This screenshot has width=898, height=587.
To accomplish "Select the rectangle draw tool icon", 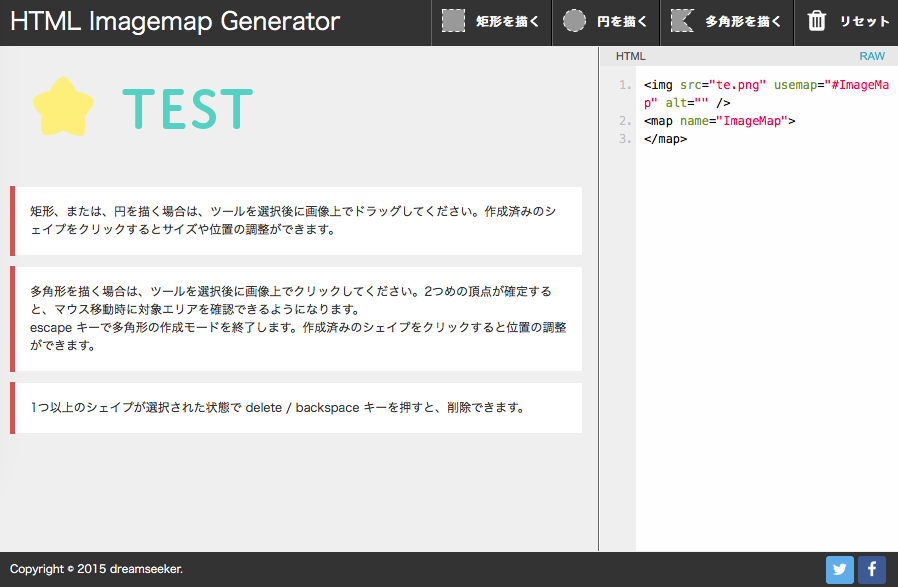I will [453, 21].
